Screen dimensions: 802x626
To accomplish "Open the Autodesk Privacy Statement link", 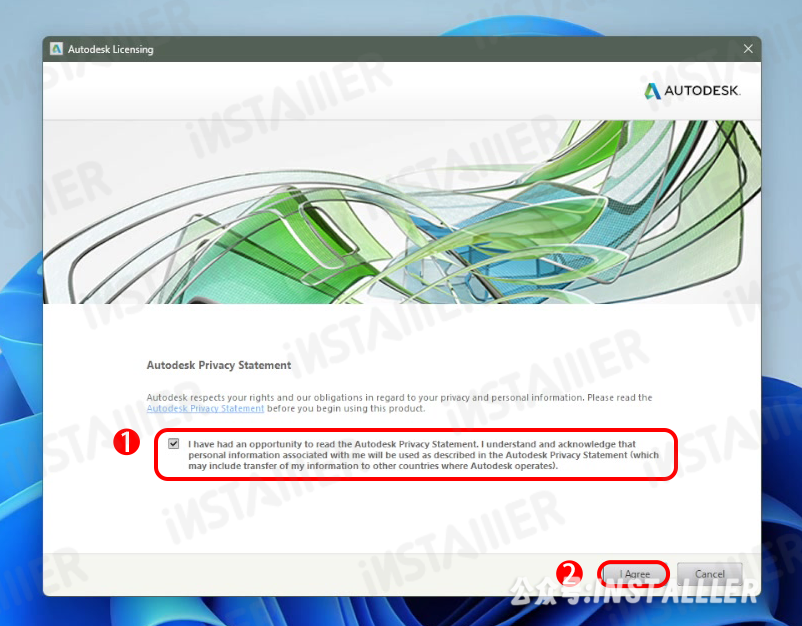I will [x=205, y=408].
